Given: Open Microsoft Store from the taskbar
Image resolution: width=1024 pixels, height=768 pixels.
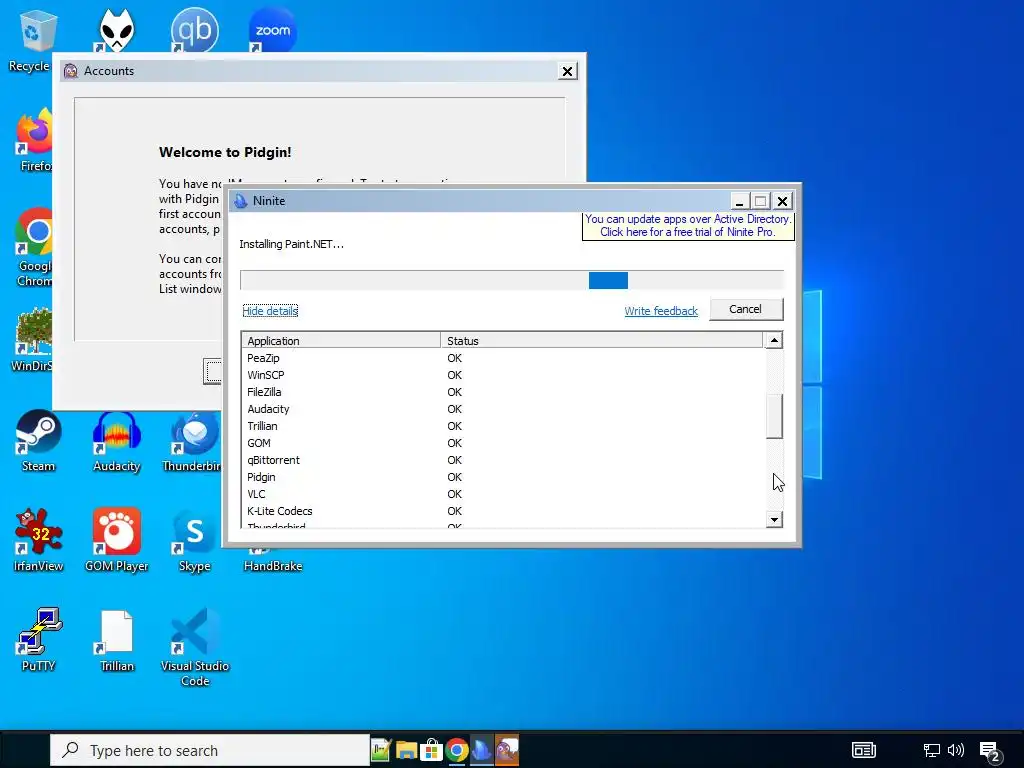Looking at the screenshot, I should point(431,750).
